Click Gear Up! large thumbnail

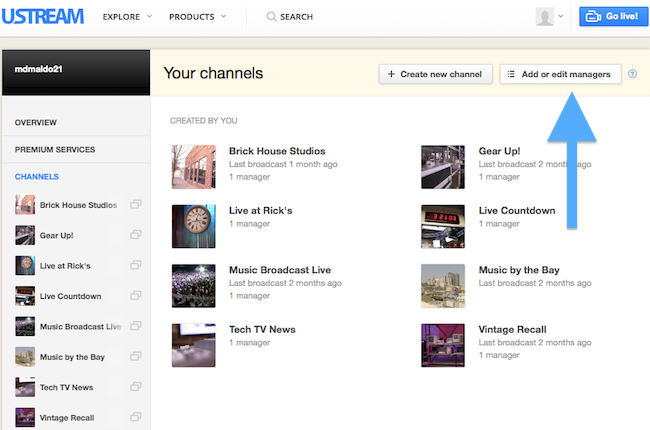[x=443, y=167]
